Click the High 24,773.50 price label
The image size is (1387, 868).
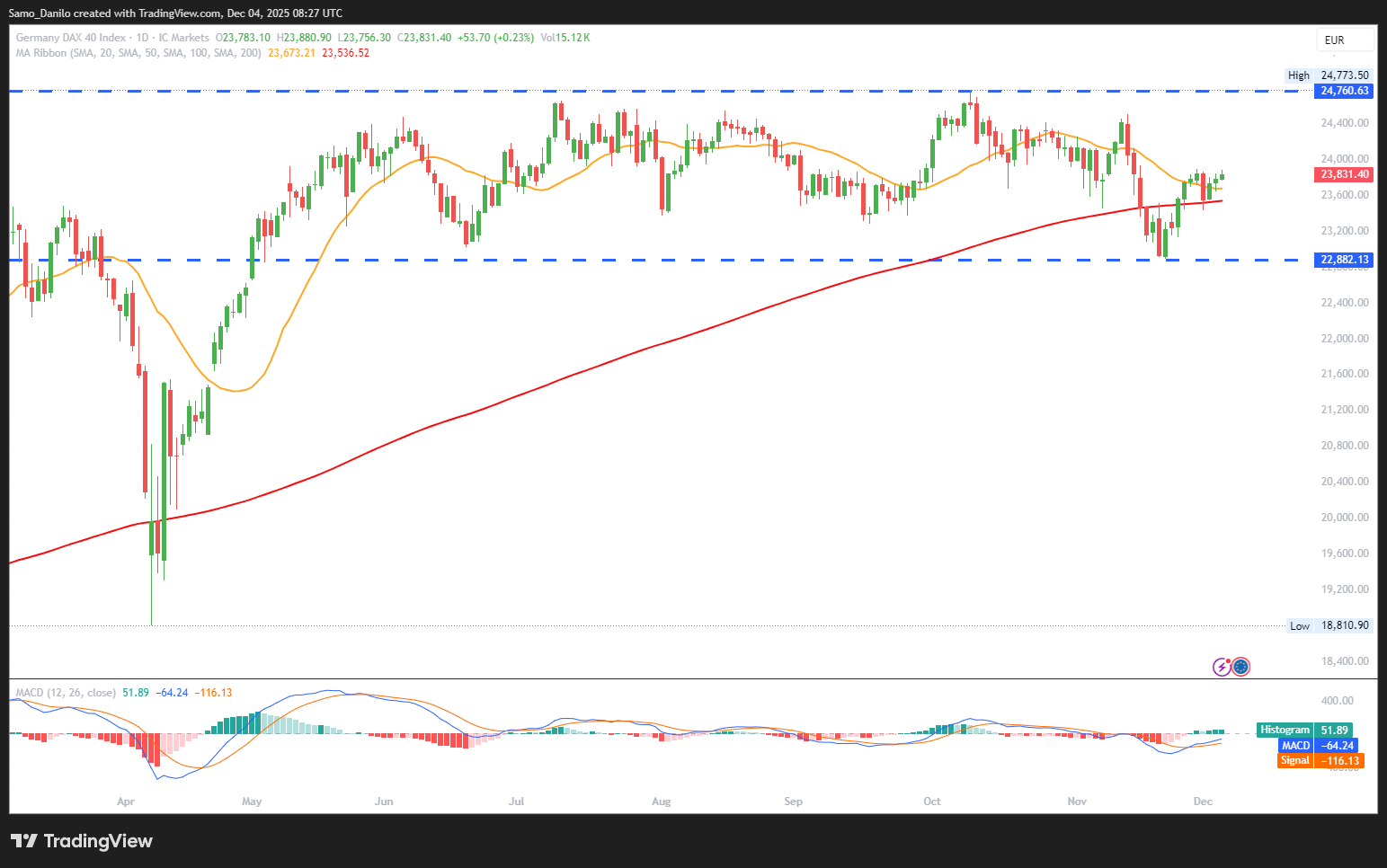pos(1329,75)
